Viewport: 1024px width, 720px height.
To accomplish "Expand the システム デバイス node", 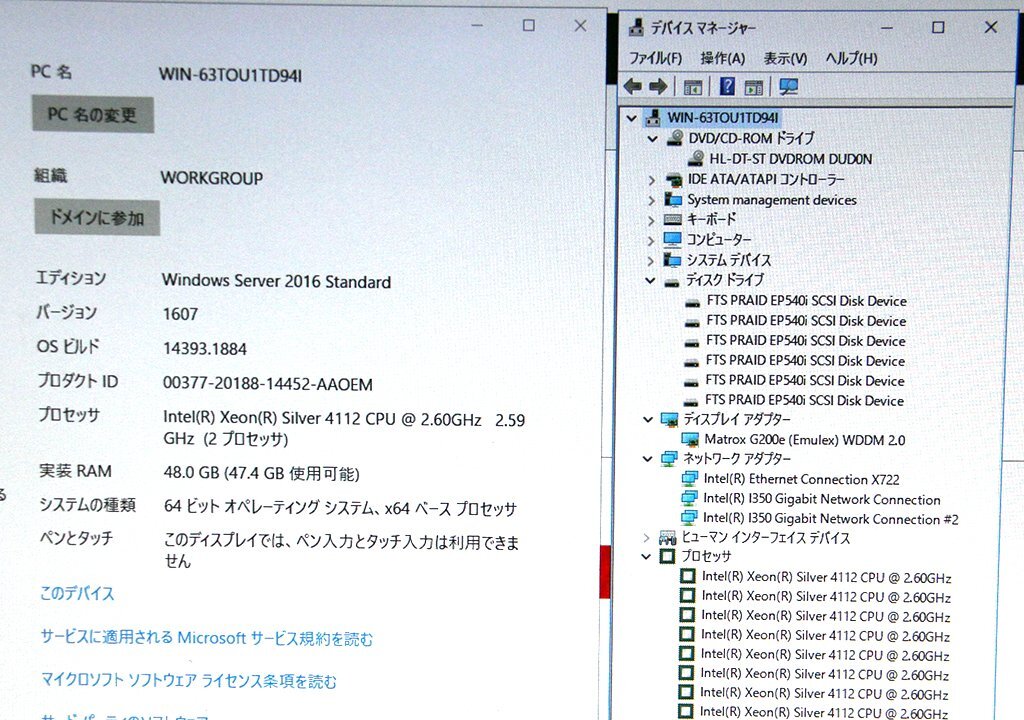I will click(650, 261).
